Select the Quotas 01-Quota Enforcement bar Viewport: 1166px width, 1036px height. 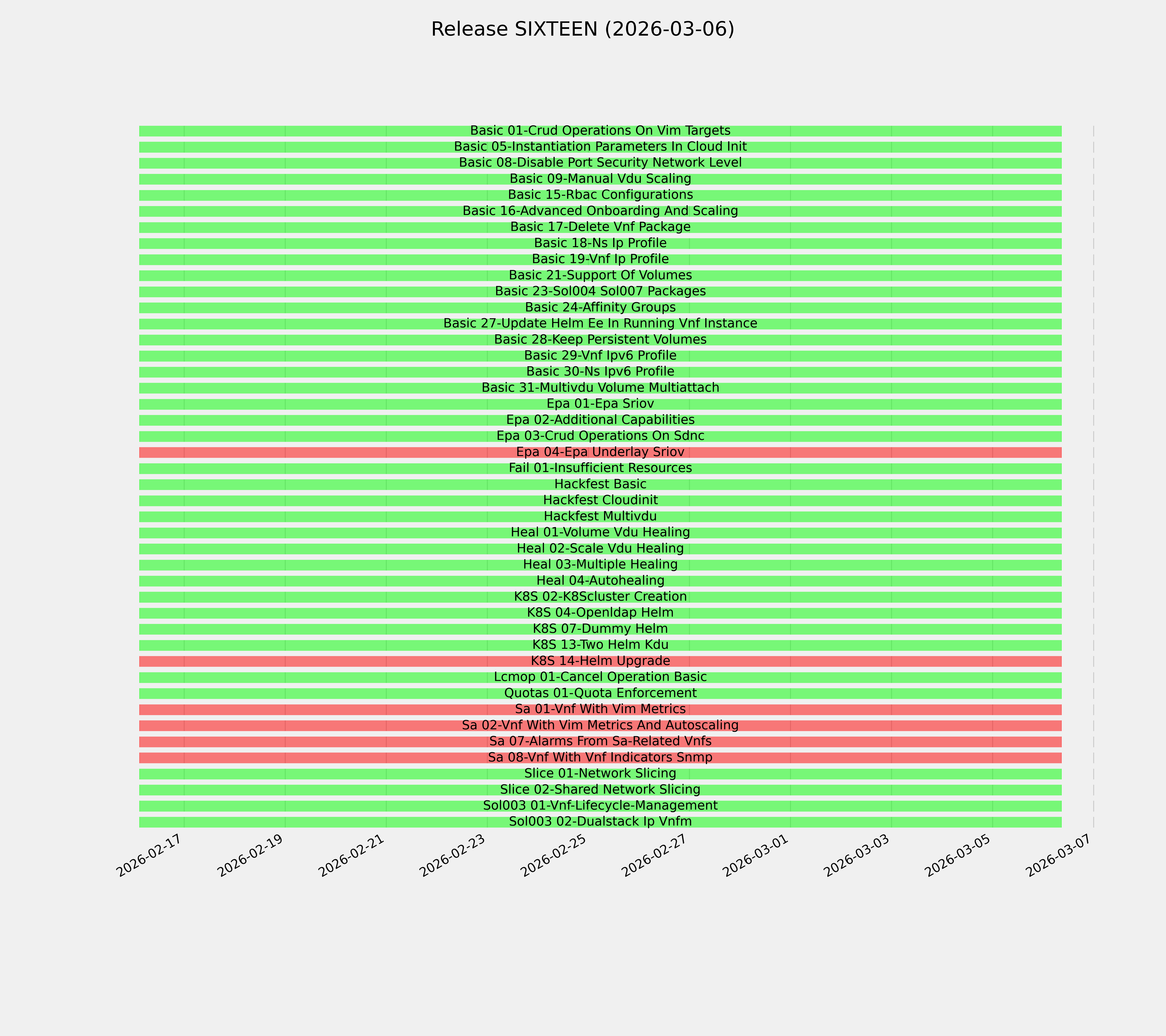tap(600, 693)
